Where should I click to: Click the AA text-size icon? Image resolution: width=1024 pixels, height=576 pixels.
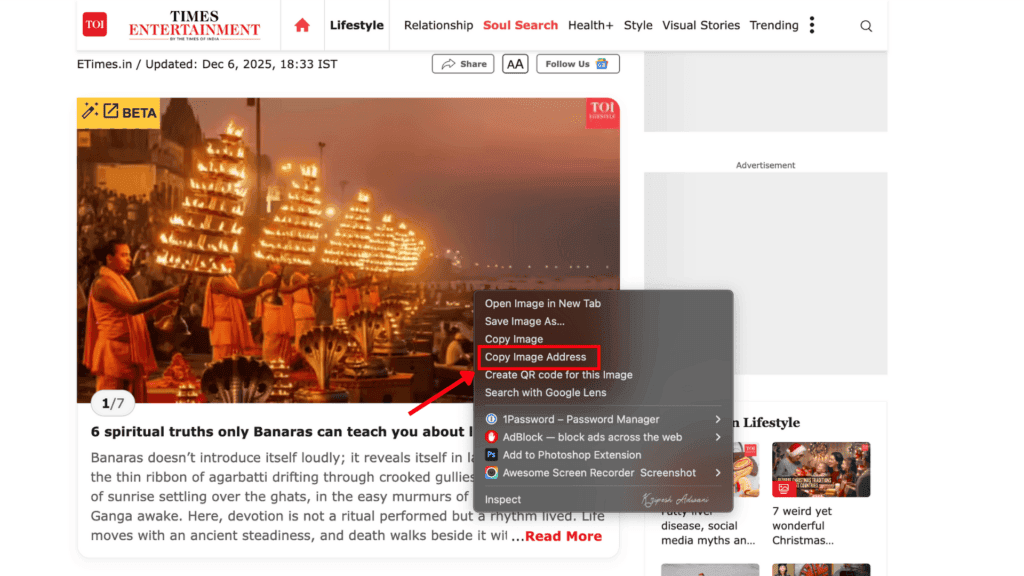coord(514,63)
